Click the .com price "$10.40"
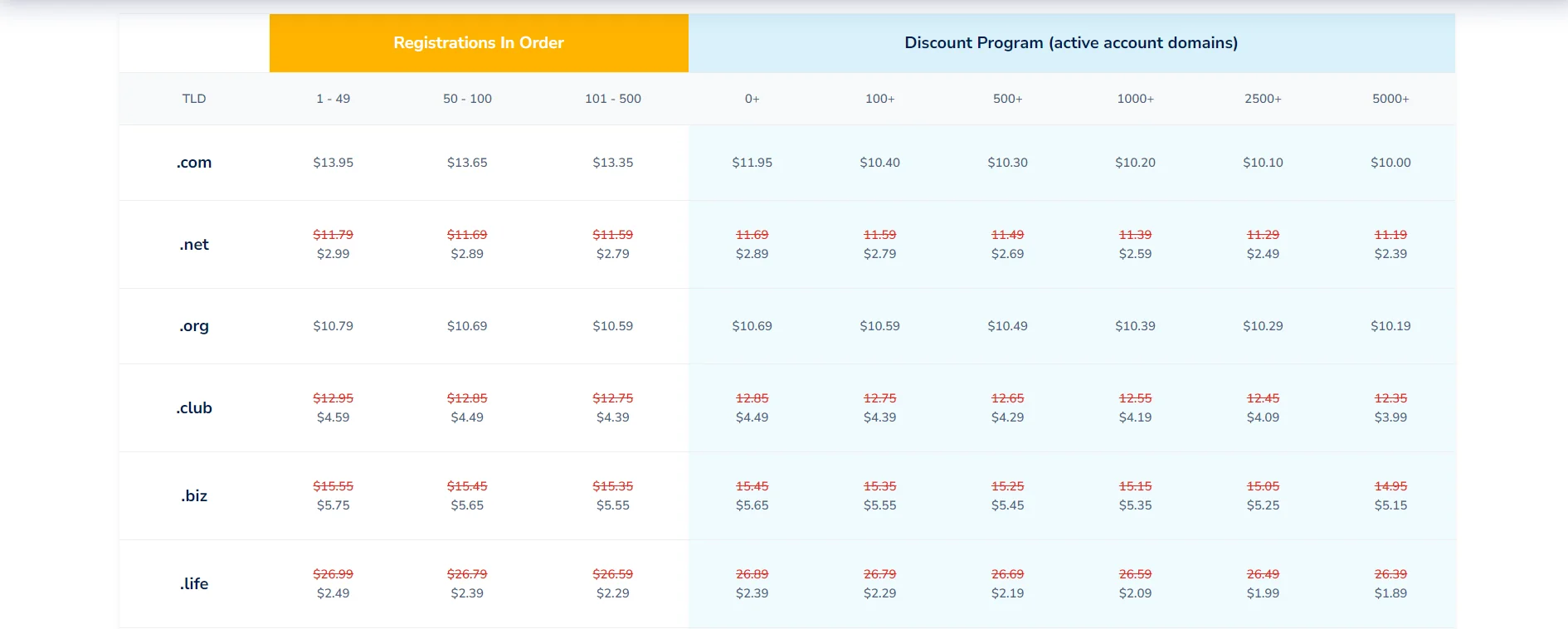Viewport: 1568px width, 629px height. click(x=880, y=163)
